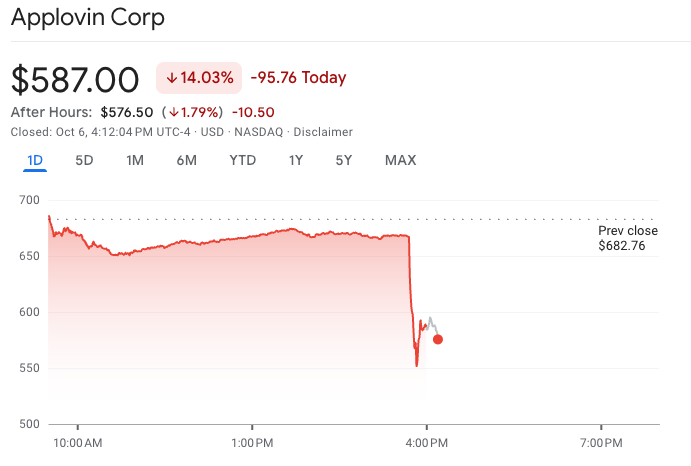Click the 4:00 PM axis label

click(427, 442)
